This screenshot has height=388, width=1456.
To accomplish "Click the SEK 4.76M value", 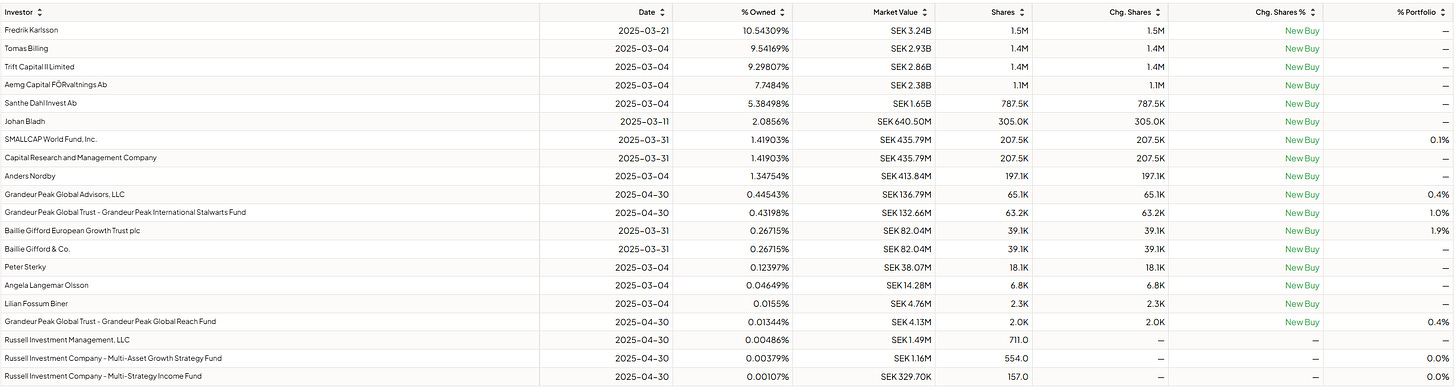I will coord(912,303).
